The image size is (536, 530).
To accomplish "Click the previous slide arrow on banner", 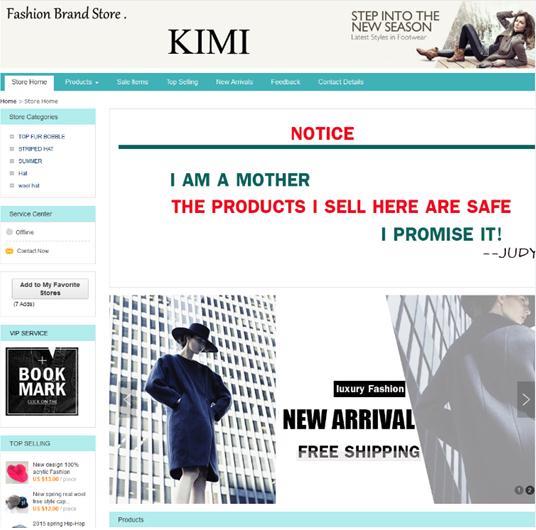I will 125,399.
